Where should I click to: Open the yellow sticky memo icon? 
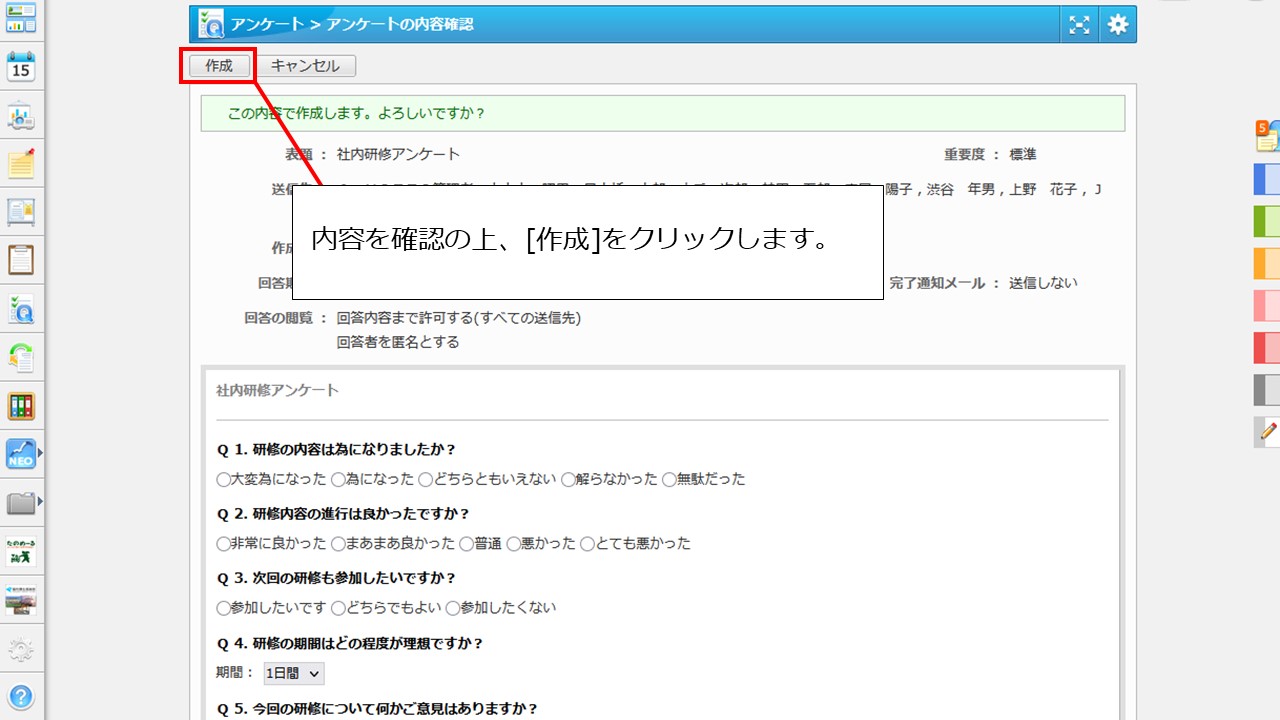(x=21, y=164)
